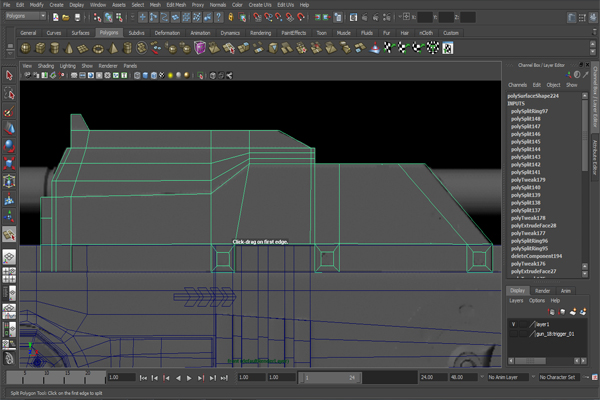Open the No Character Set dropdown
Screen dimensions: 600x400
[x=559, y=377]
